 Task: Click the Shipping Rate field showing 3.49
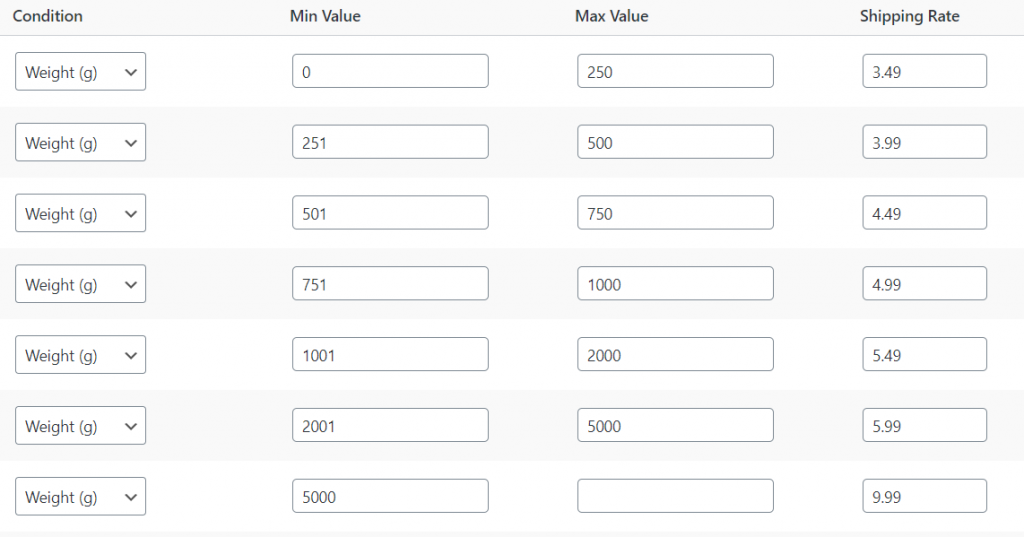[925, 71]
